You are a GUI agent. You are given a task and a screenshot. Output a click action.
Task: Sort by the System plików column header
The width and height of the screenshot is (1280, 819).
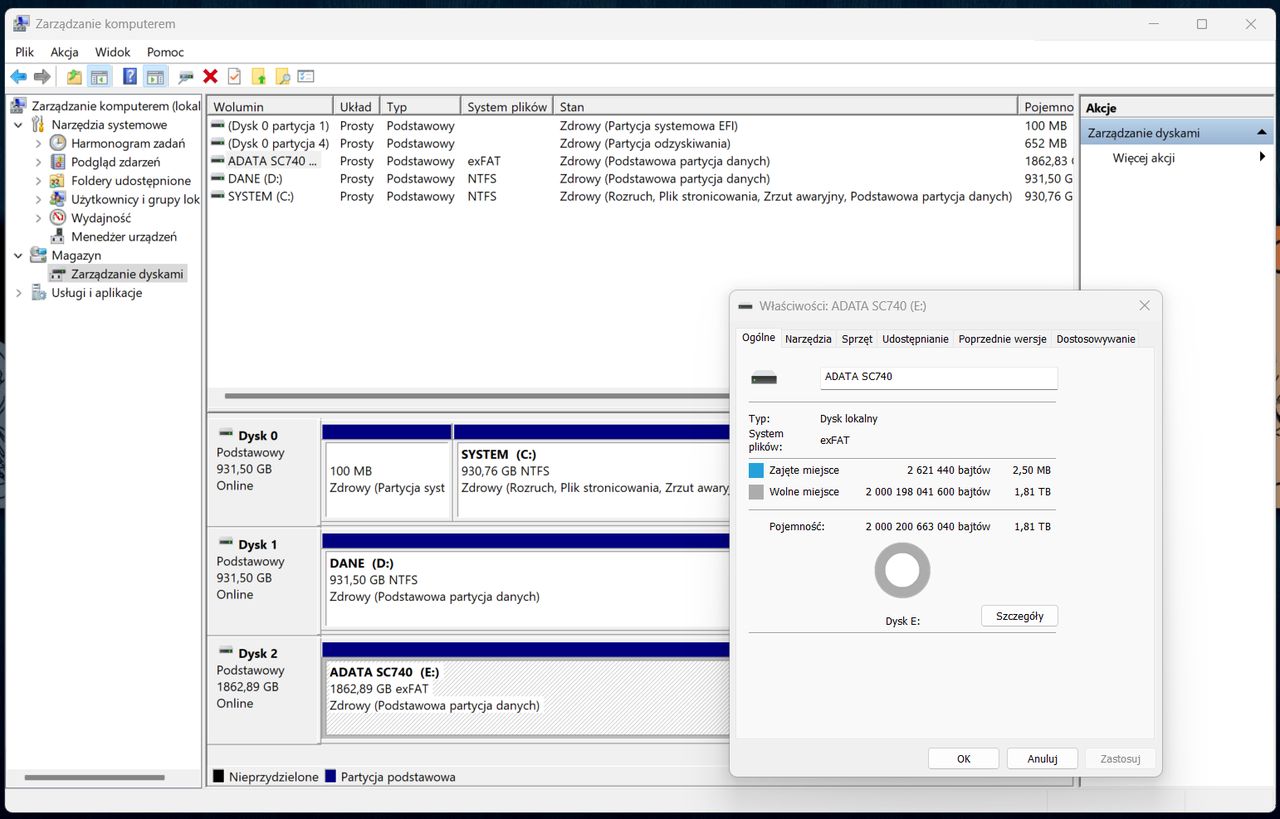pos(507,106)
